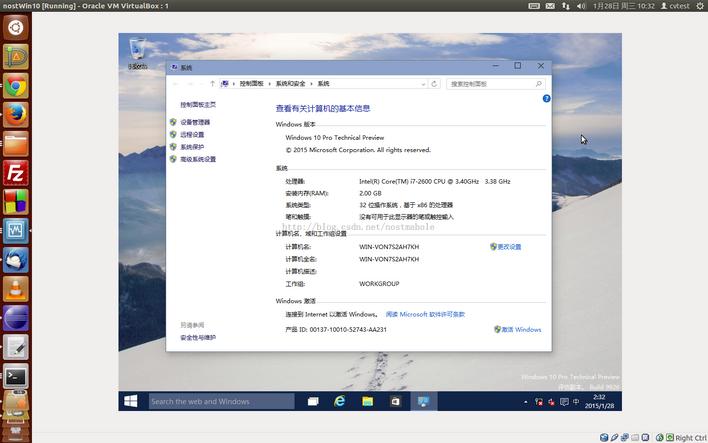
Task: Open the help question mark icon
Action: pyautogui.click(x=546, y=98)
